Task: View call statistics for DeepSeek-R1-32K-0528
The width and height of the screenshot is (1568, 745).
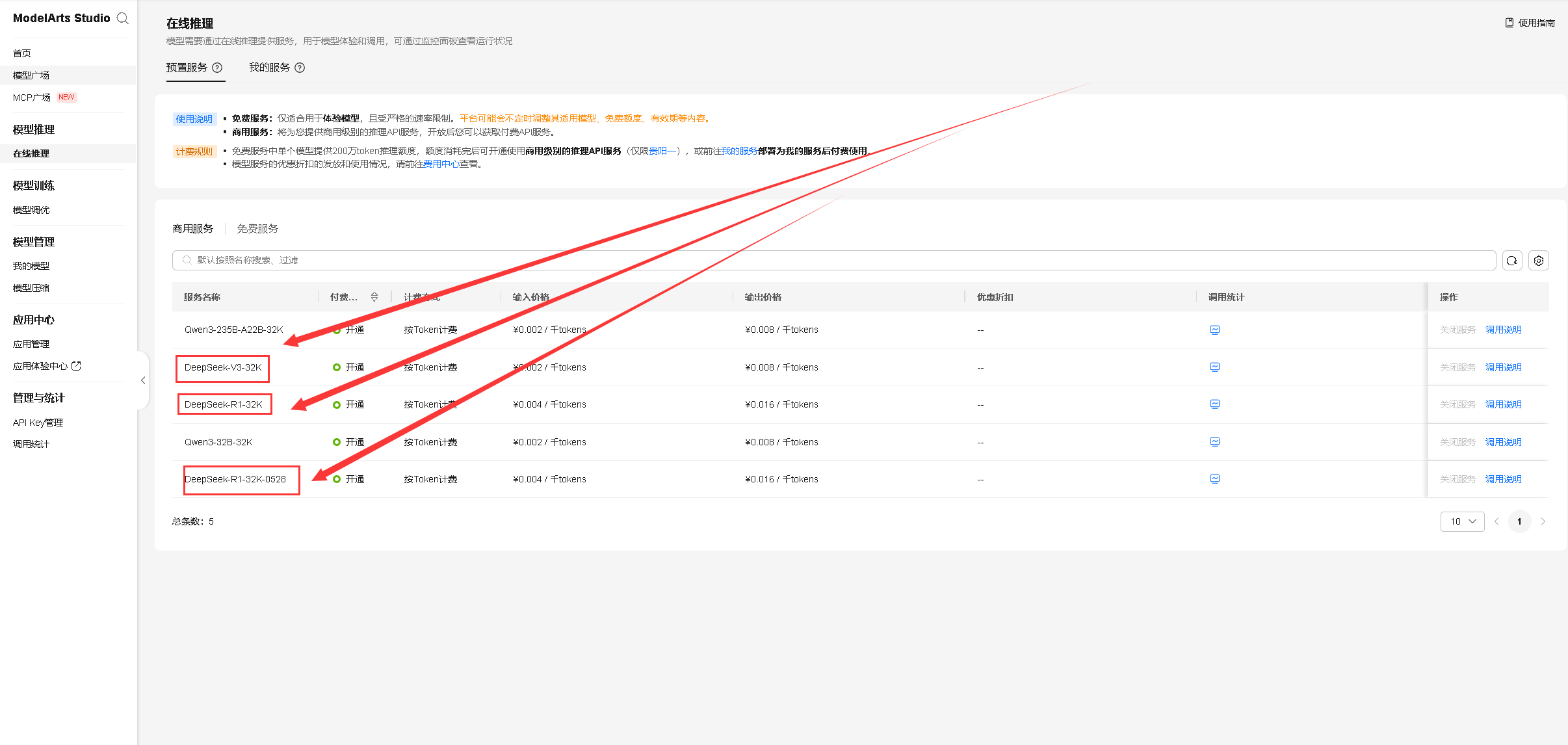Action: coord(1215,479)
